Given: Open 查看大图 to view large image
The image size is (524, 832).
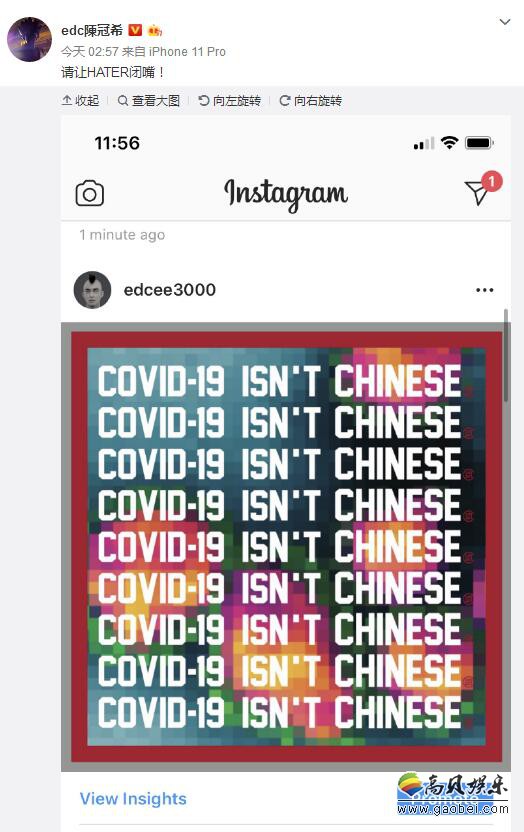Looking at the screenshot, I should coord(149,101).
